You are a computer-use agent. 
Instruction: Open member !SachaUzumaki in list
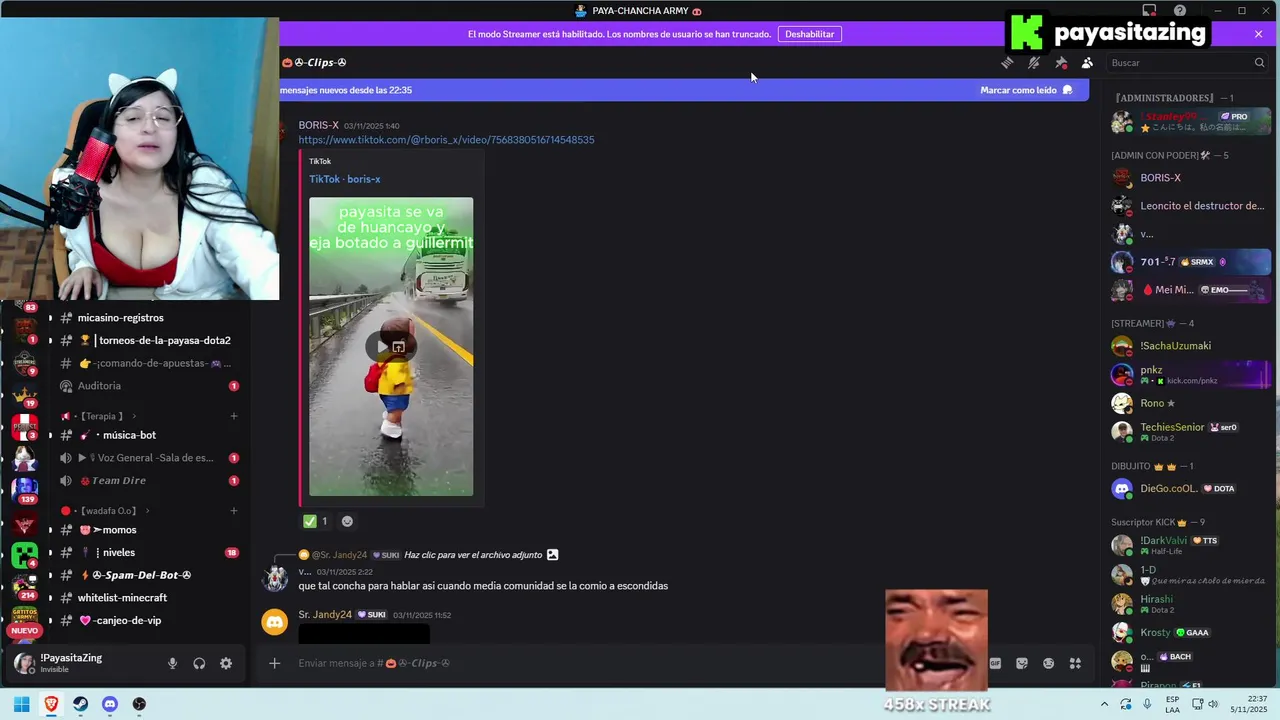tap(1190, 346)
